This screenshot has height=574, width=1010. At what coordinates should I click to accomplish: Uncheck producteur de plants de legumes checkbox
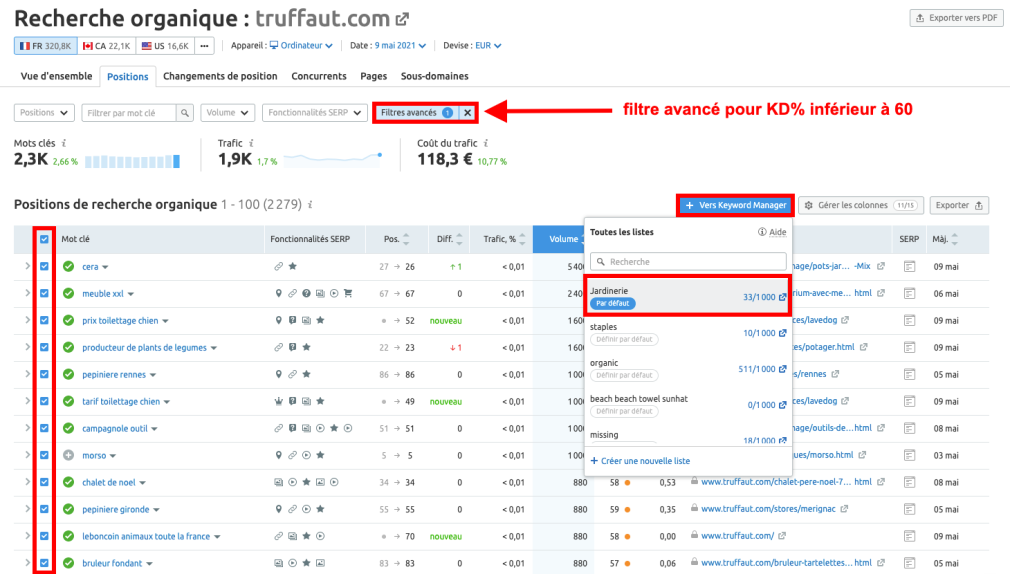tap(44, 347)
